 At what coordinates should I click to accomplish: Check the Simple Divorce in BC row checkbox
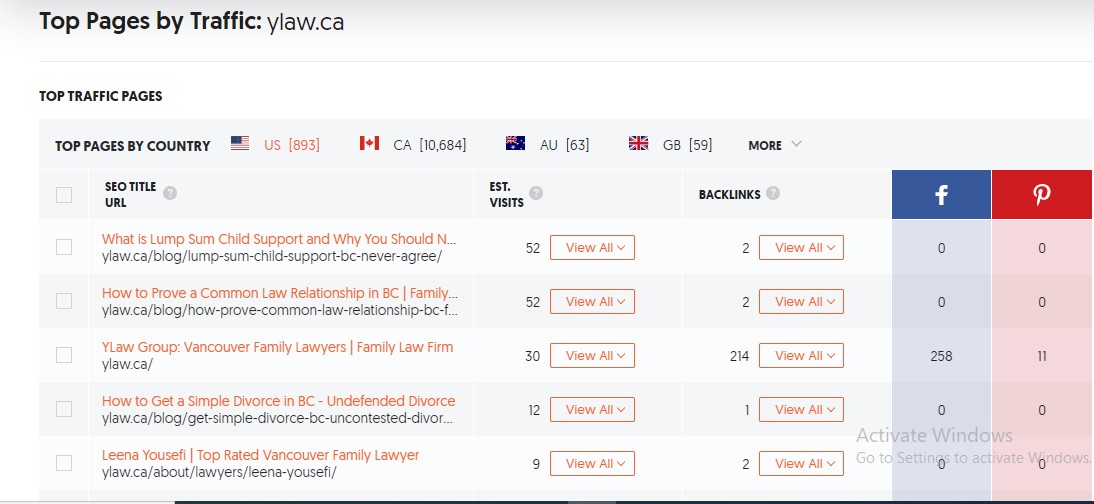pos(63,409)
